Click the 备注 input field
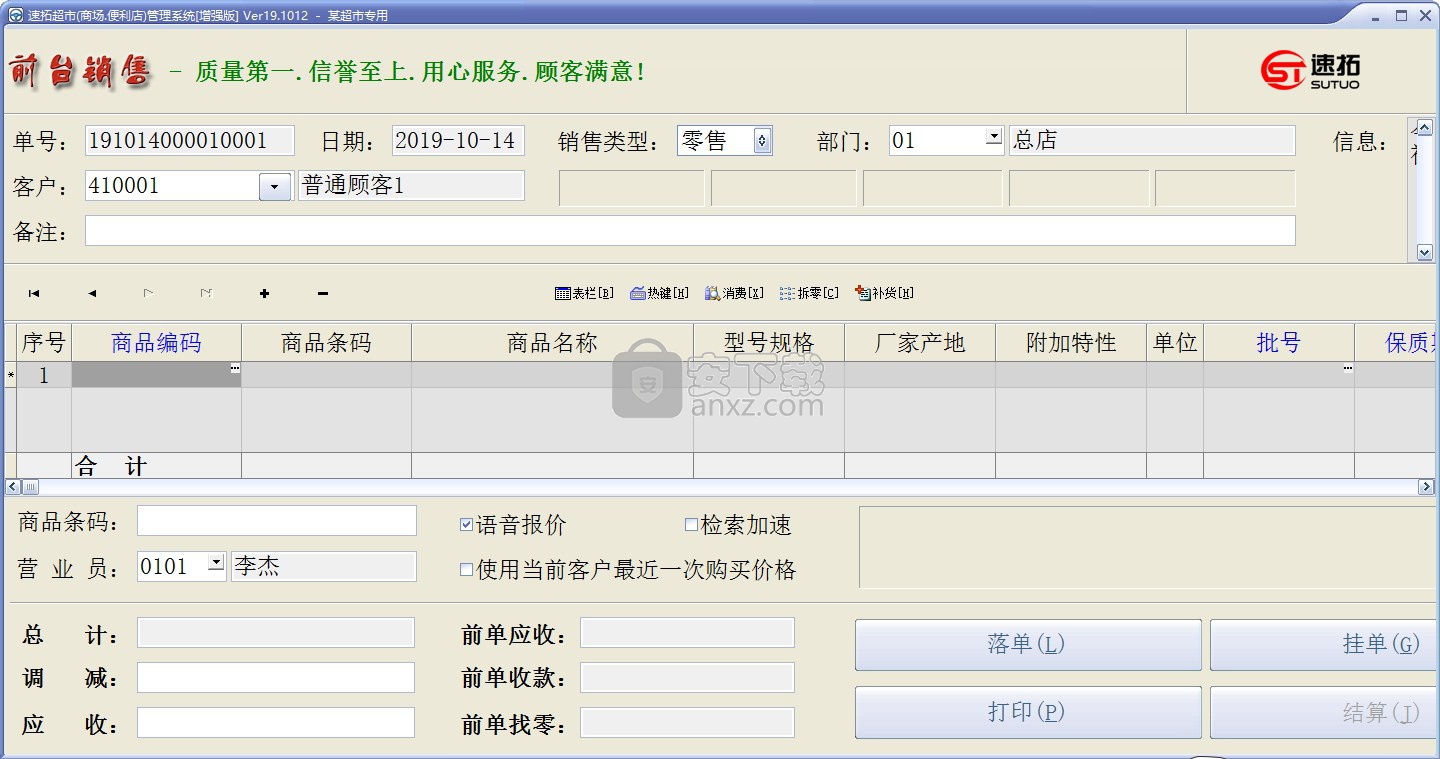 [690, 231]
